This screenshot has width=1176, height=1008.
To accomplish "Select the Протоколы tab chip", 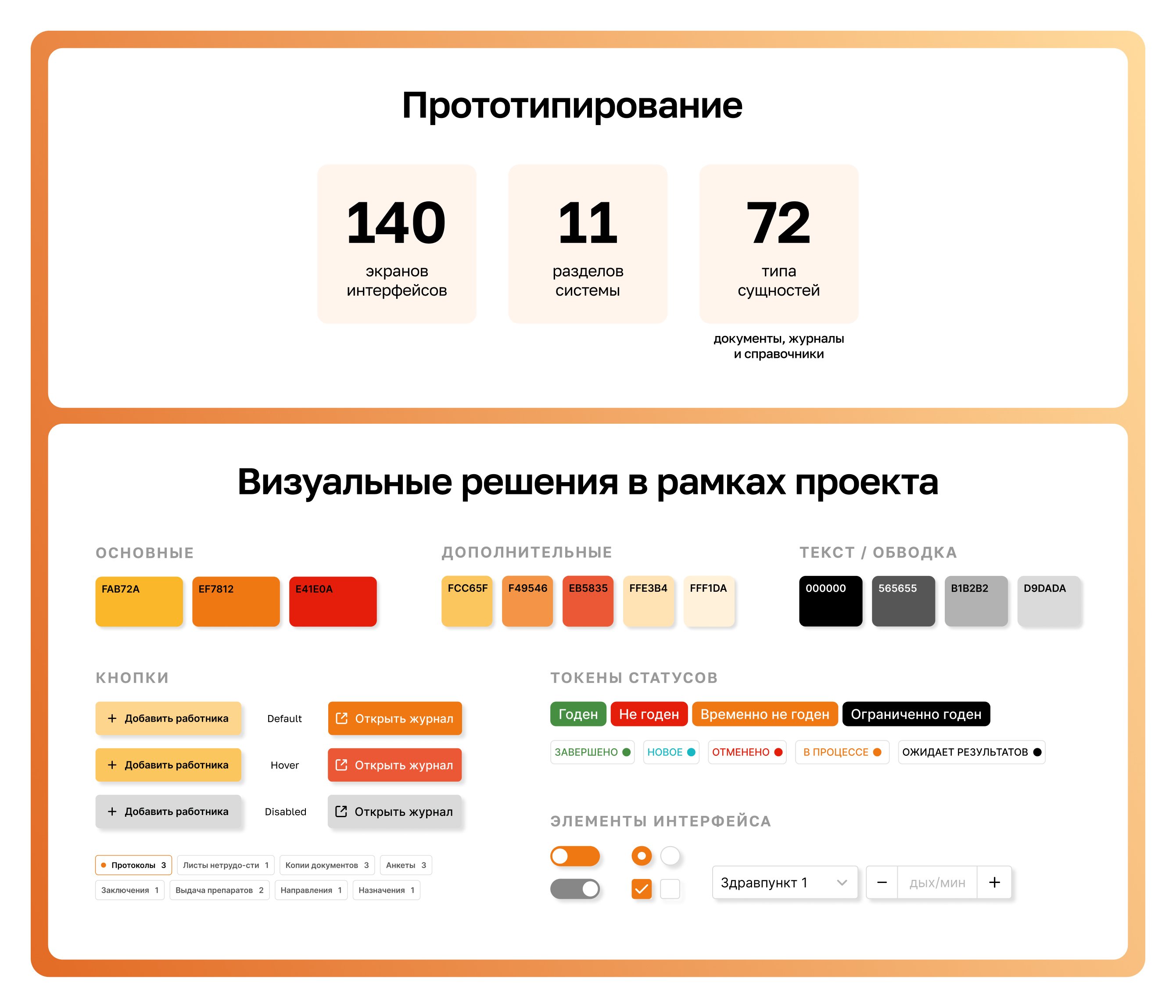I will tap(133, 865).
